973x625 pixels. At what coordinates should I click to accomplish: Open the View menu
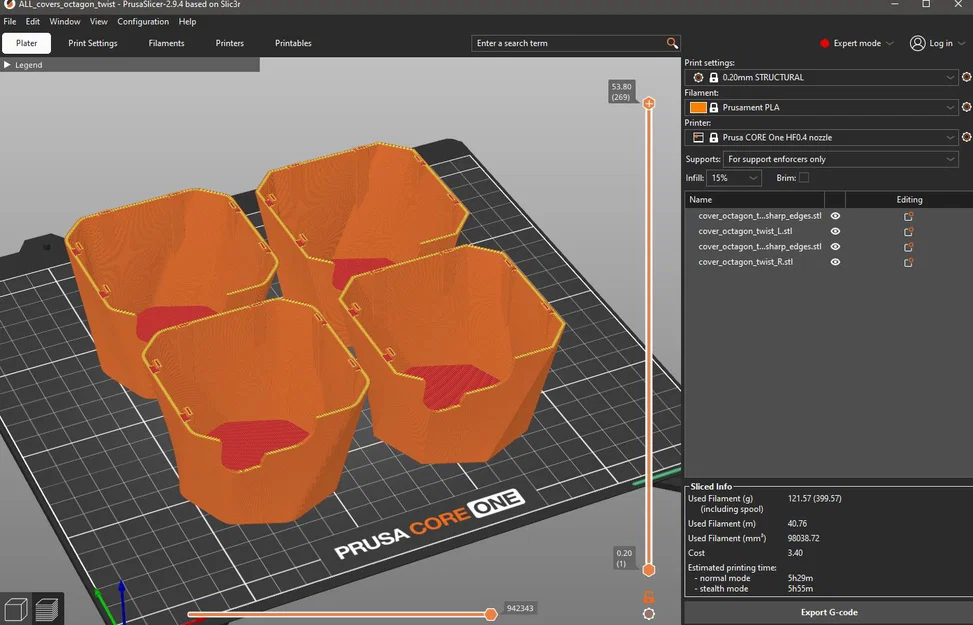(x=99, y=22)
